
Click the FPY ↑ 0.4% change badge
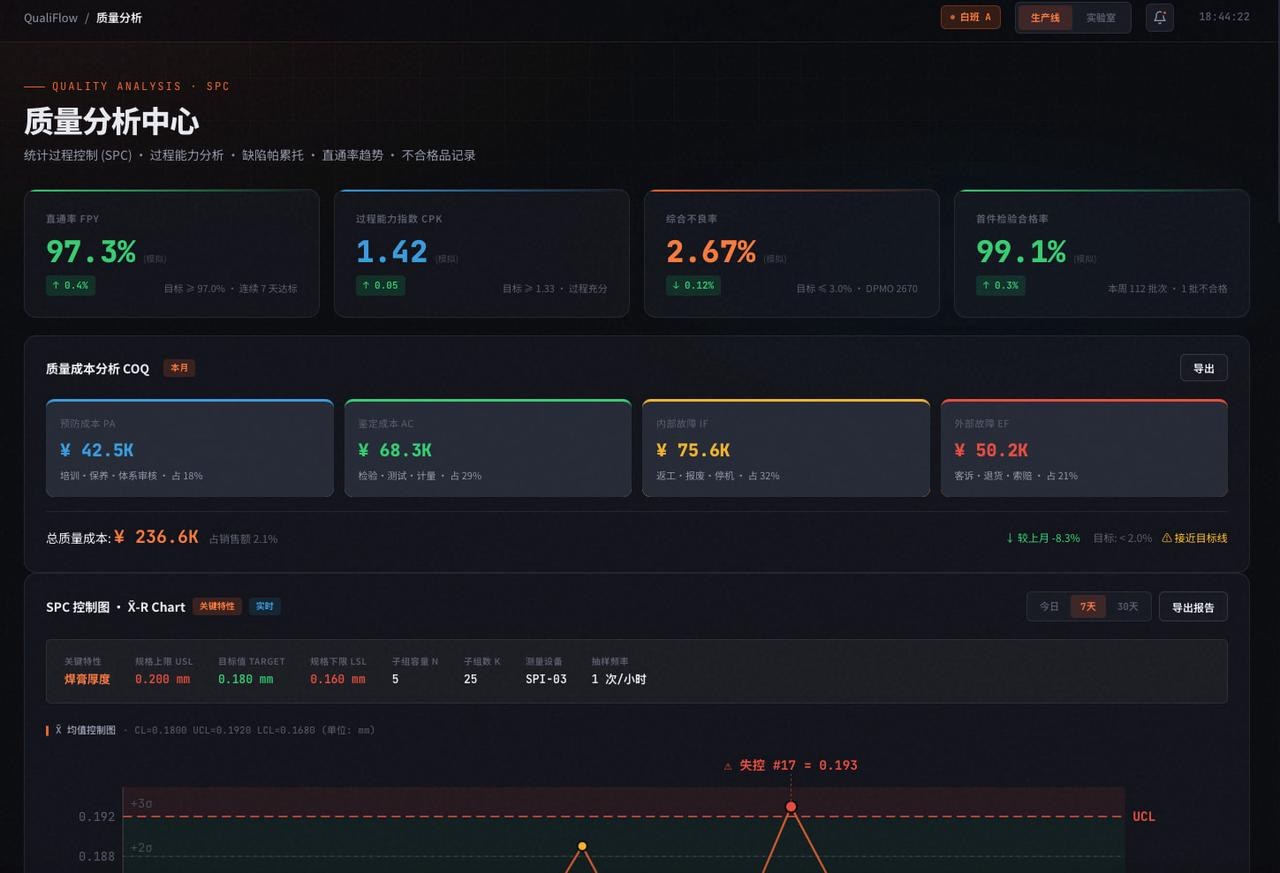click(x=70, y=285)
